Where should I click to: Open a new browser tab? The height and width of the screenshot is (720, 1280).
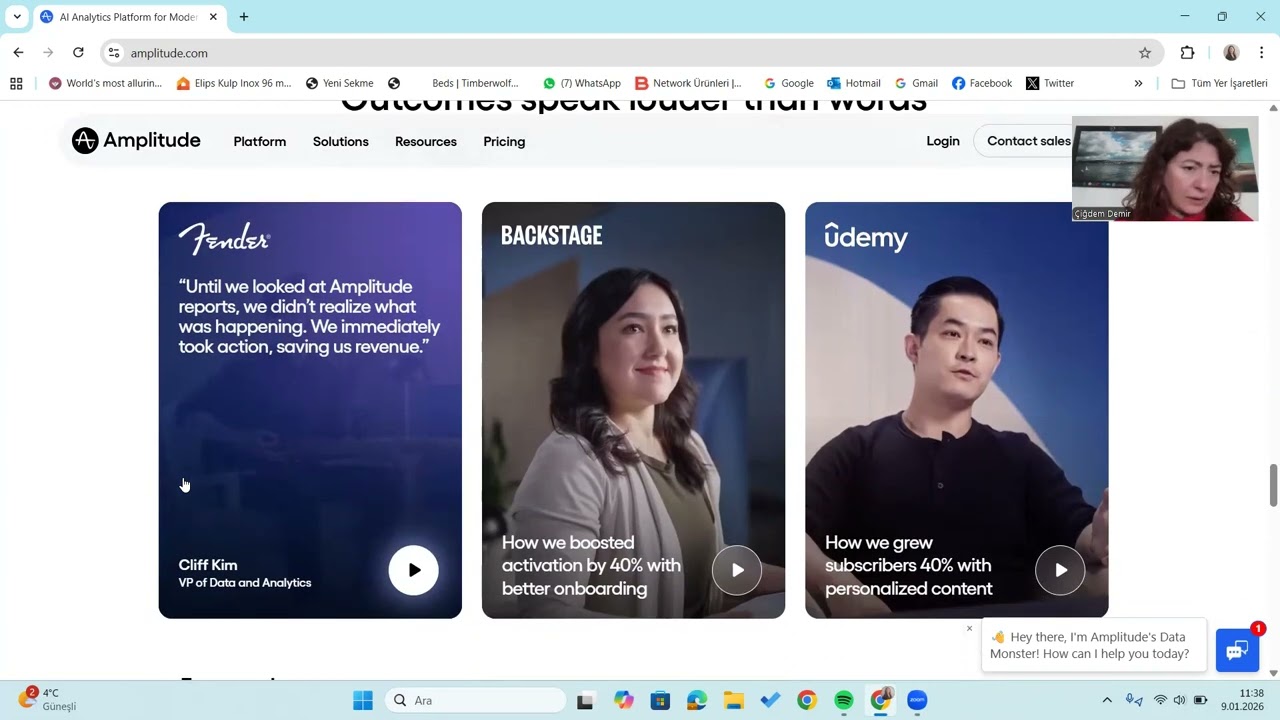[244, 17]
